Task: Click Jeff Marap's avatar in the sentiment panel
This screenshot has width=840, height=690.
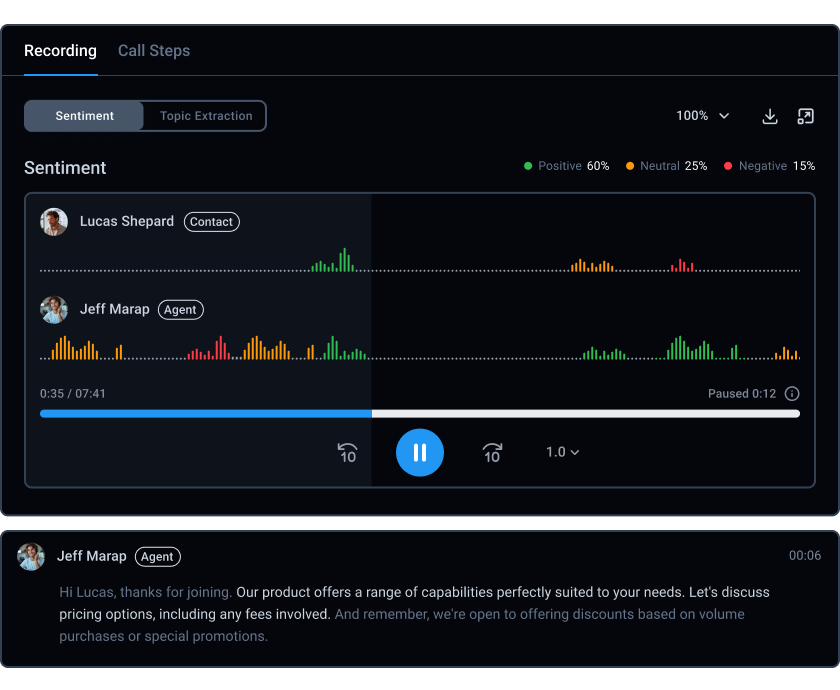Action: (x=54, y=309)
